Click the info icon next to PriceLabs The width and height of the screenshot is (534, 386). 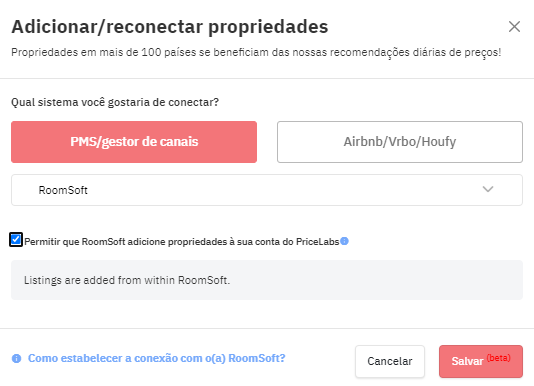pyautogui.click(x=344, y=241)
